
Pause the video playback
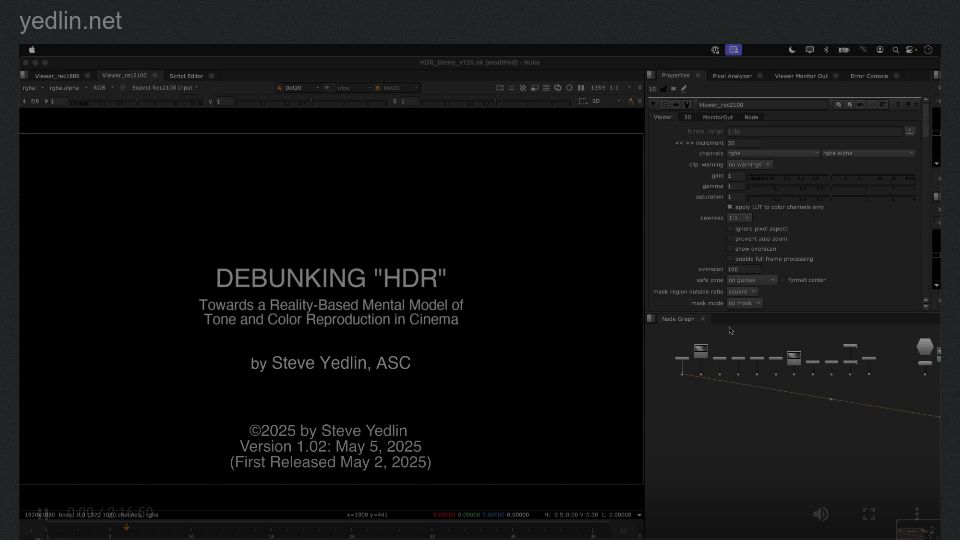pos(43,512)
